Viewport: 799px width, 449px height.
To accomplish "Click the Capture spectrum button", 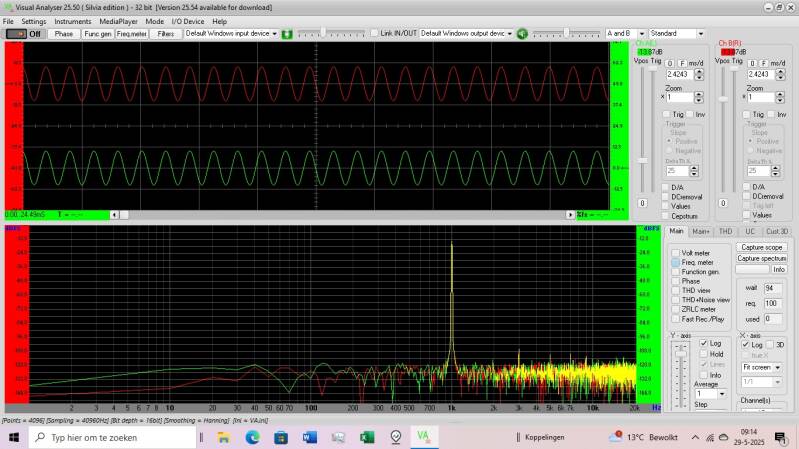I will tap(761, 258).
